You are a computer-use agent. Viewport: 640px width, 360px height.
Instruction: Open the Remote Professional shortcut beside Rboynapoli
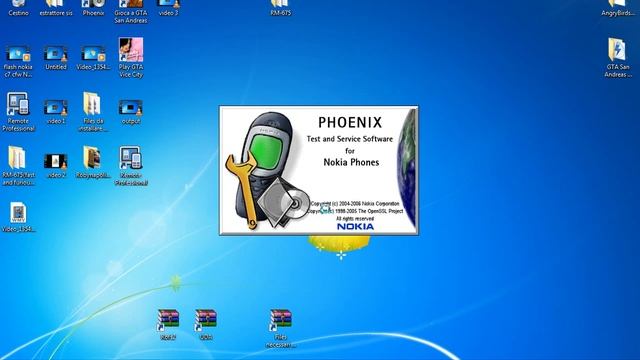[x=131, y=166]
